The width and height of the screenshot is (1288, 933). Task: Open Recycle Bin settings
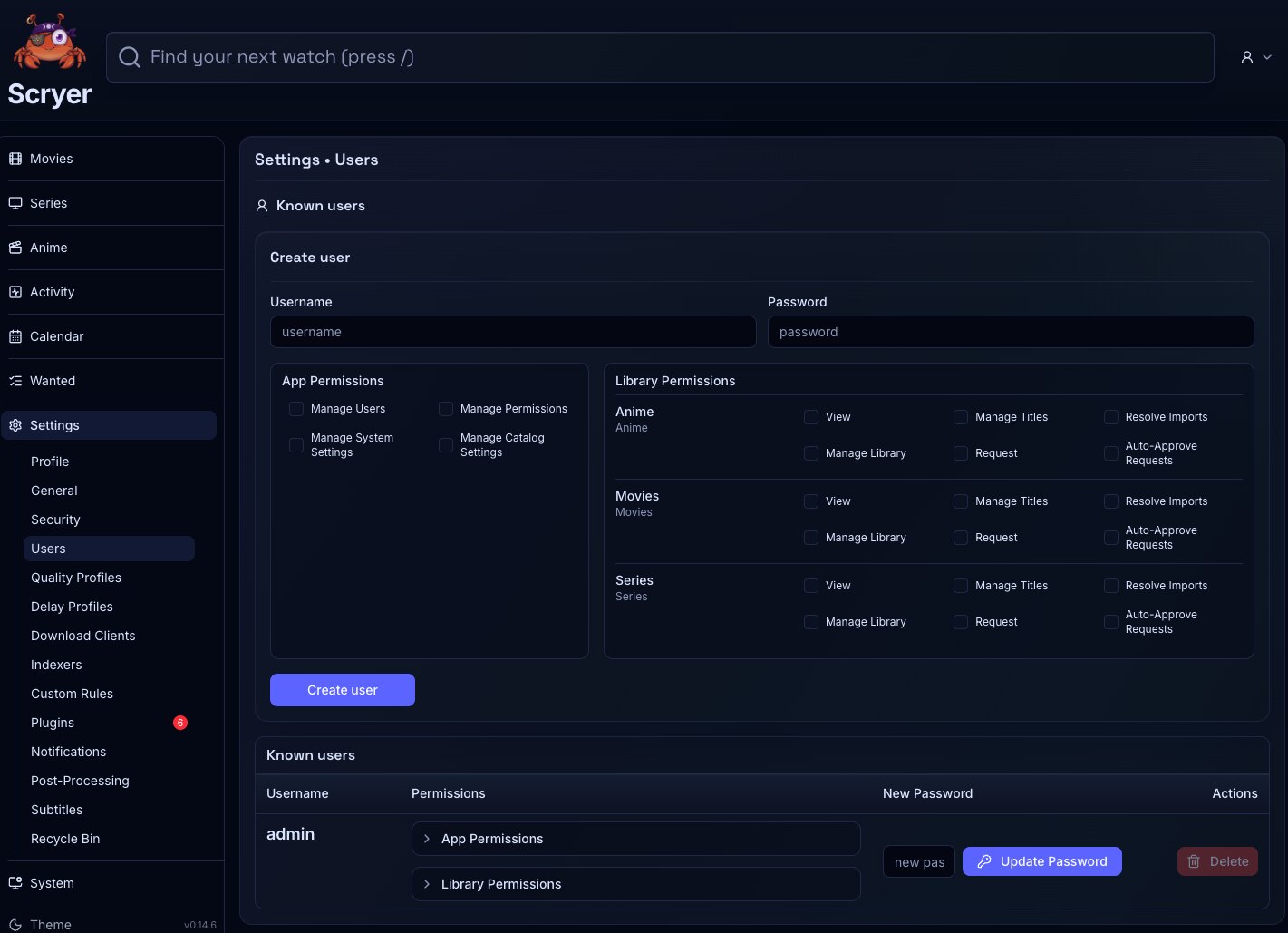(x=109, y=839)
